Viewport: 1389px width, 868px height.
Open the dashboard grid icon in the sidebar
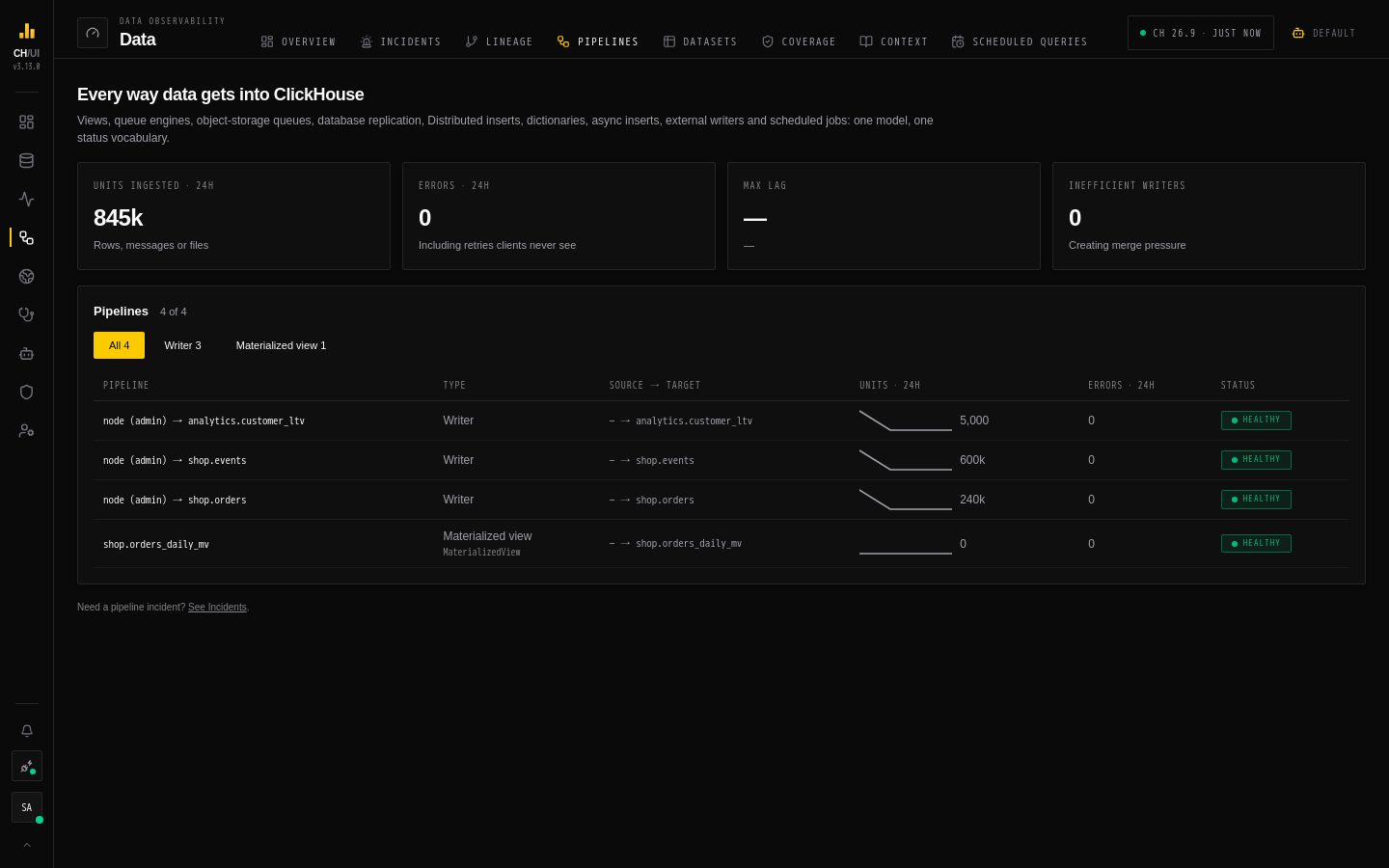26,122
